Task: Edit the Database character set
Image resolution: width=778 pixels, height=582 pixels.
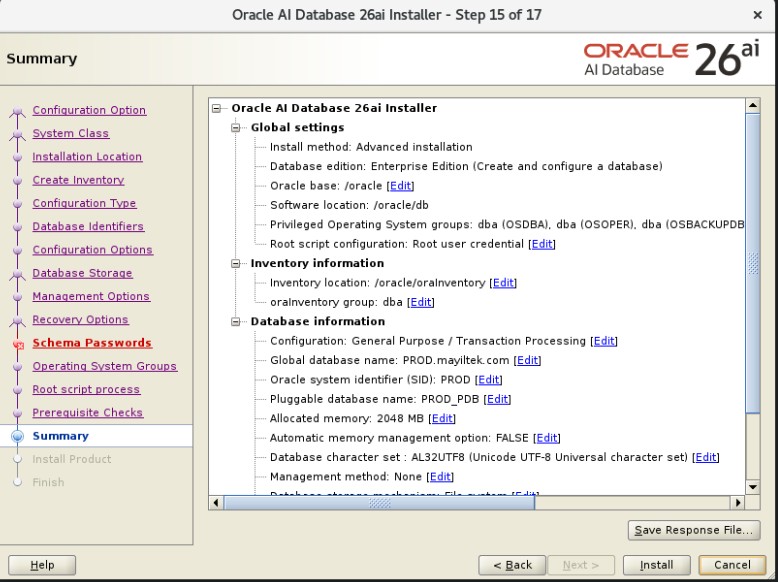Action: 706,457
